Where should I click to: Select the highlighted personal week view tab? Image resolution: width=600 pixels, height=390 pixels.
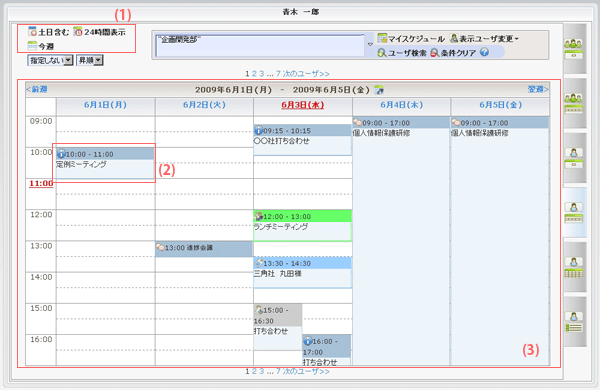574,212
